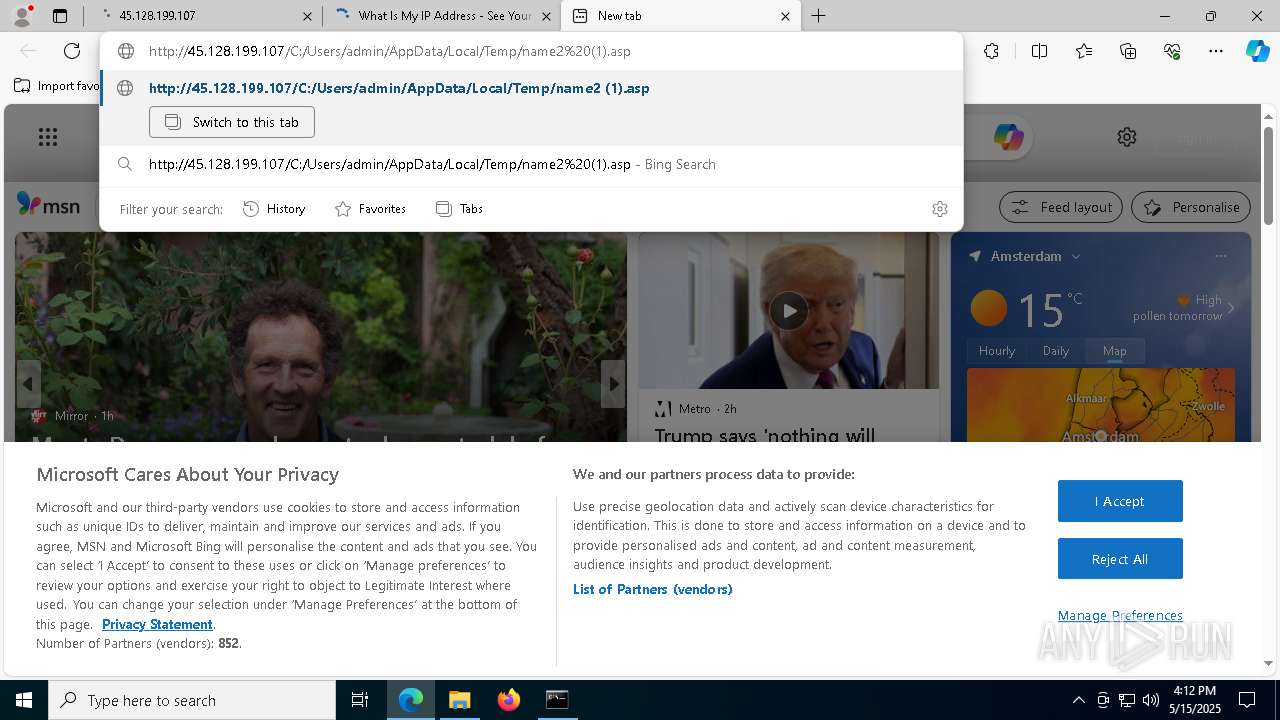1280x720 pixels.
Task: Open the notification center icon
Action: (1247, 700)
